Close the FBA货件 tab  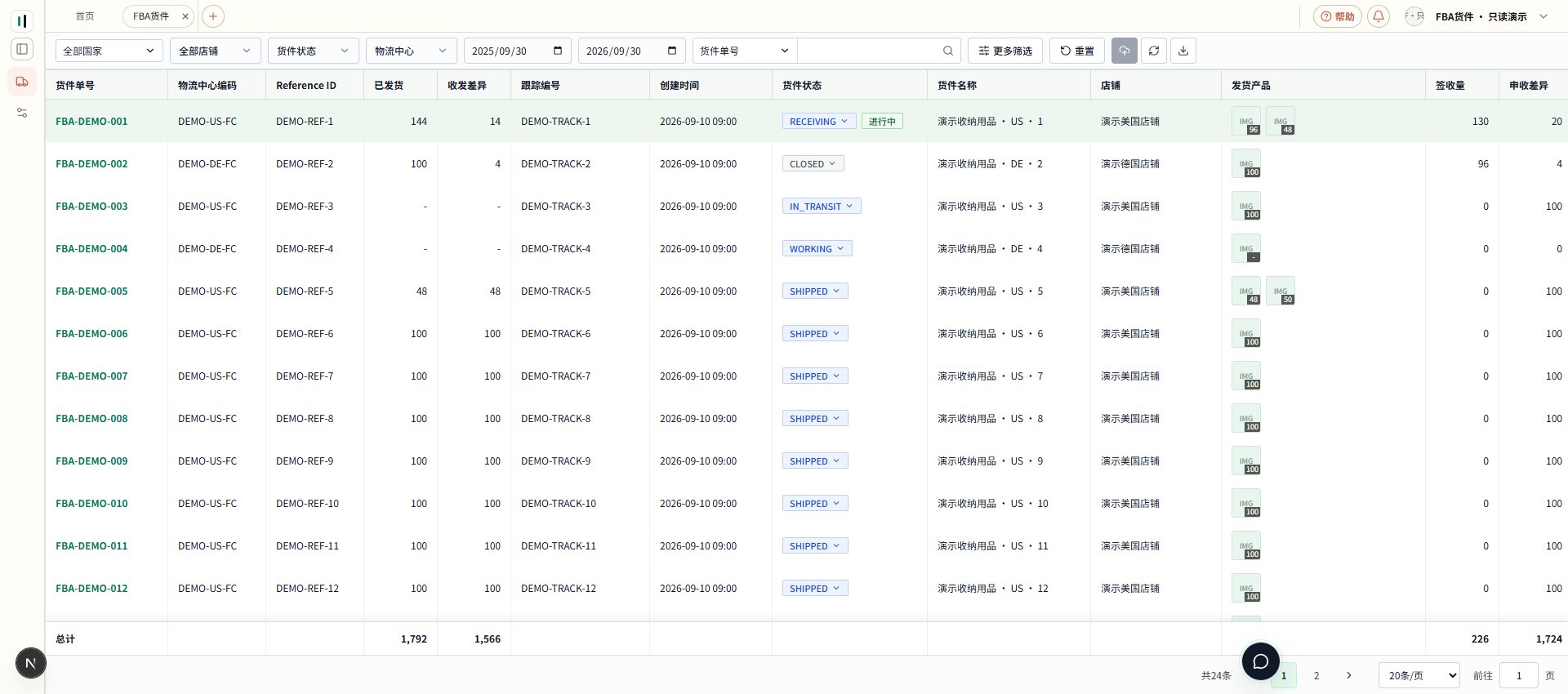coord(185,16)
